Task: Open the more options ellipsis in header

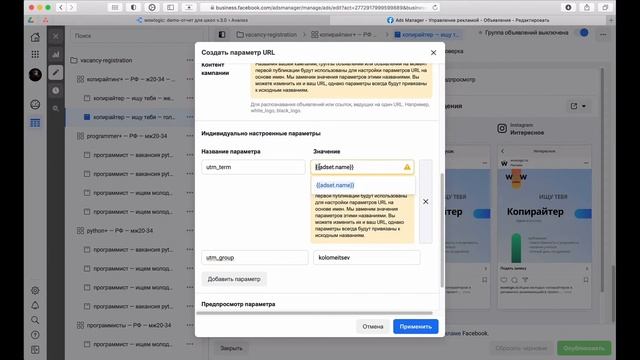Action: point(603,35)
